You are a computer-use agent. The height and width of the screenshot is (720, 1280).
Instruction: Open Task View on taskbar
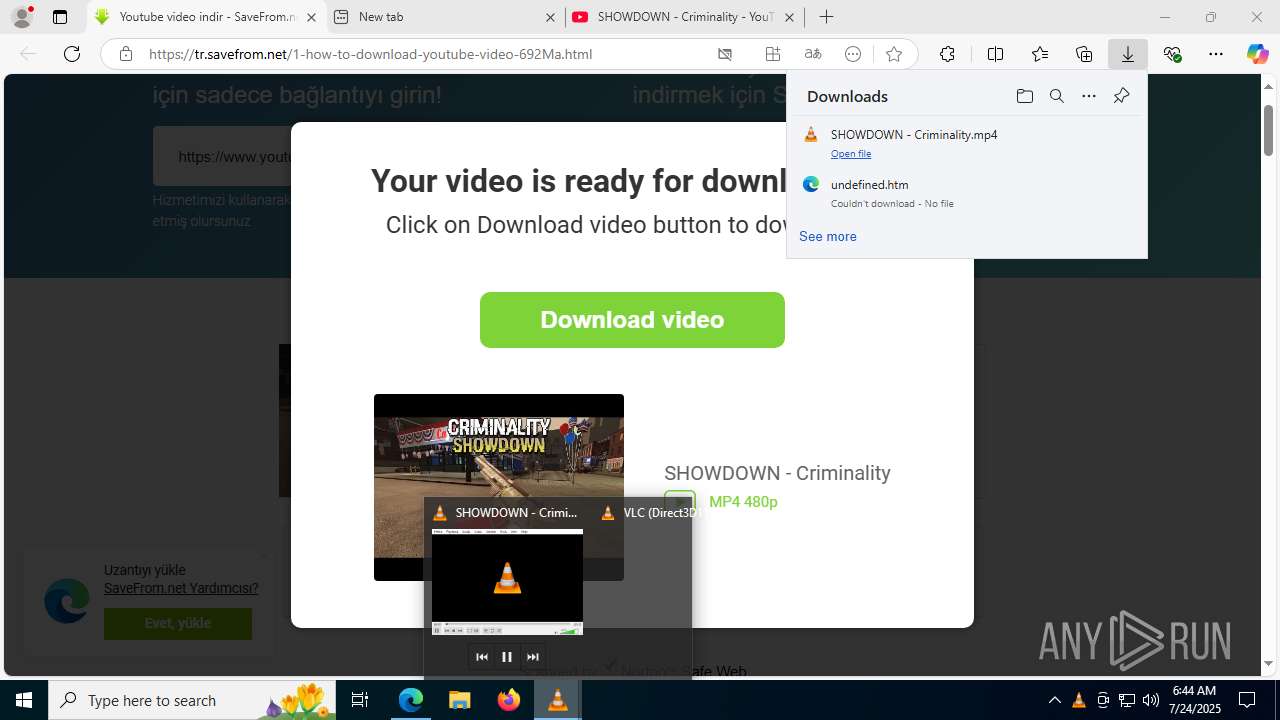coord(360,700)
